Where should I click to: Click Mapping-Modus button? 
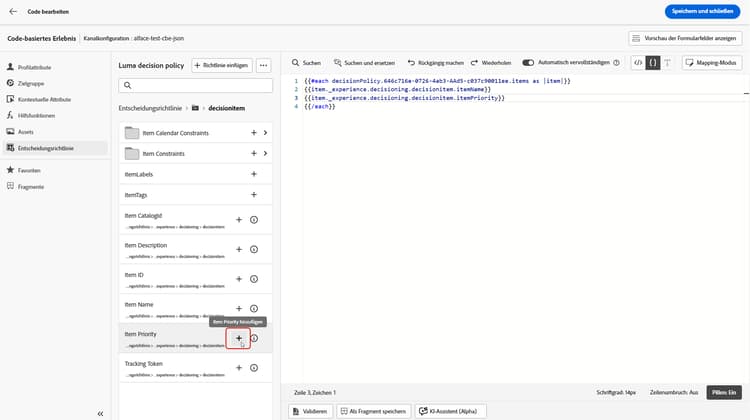712,63
